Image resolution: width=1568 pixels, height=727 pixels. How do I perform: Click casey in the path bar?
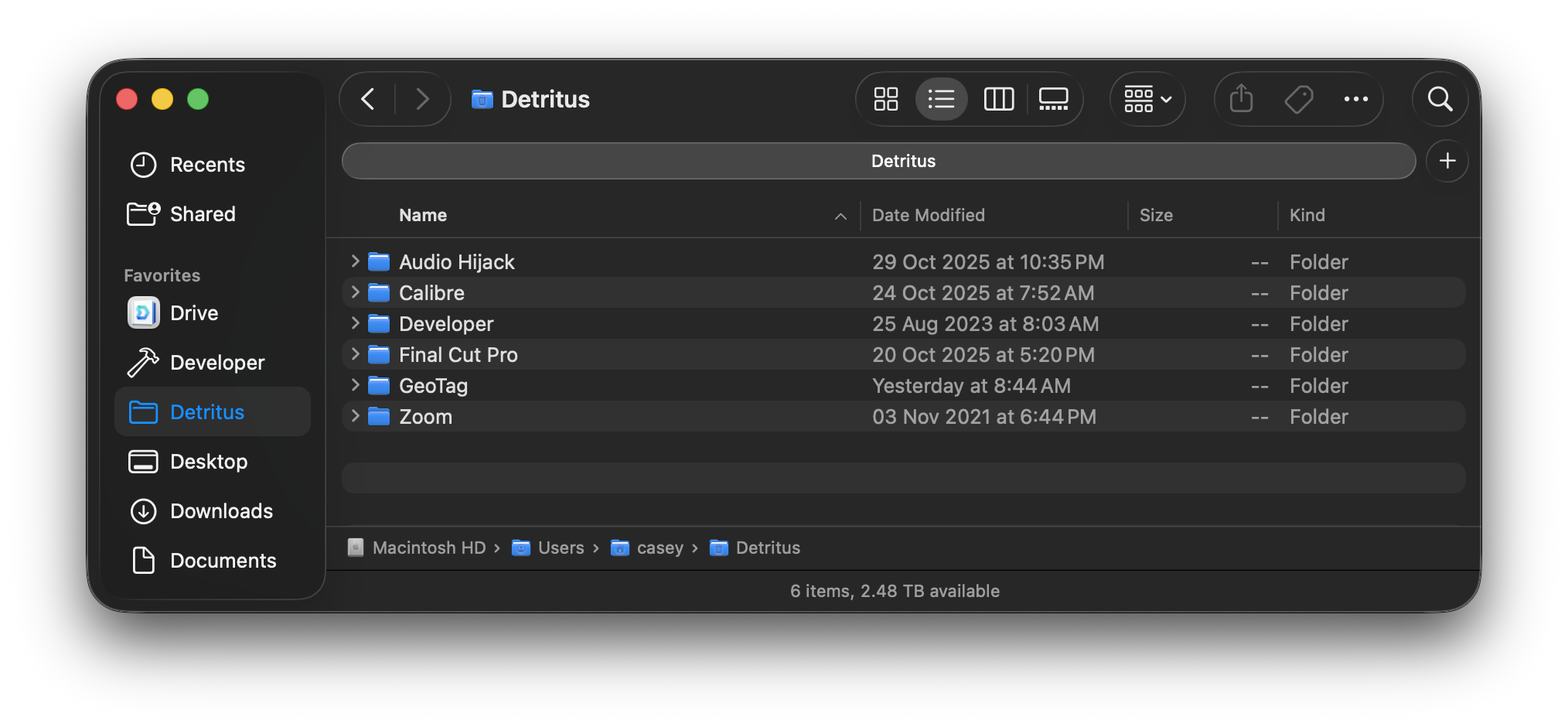660,548
